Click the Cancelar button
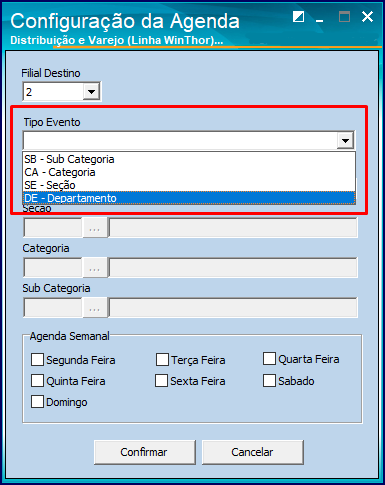Viewport: 385px width, 485px height. tap(253, 452)
